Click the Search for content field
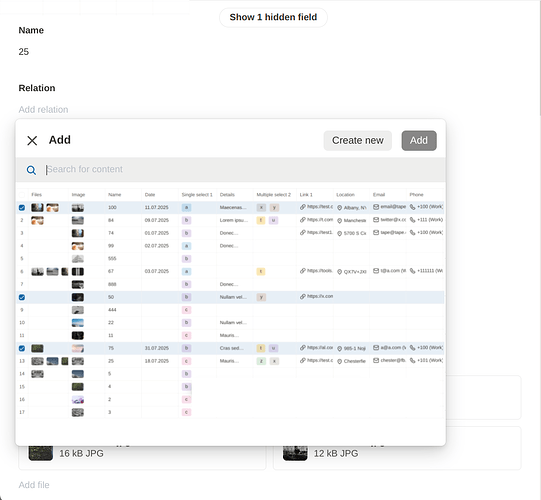This screenshot has height=500, width=541. point(242,169)
